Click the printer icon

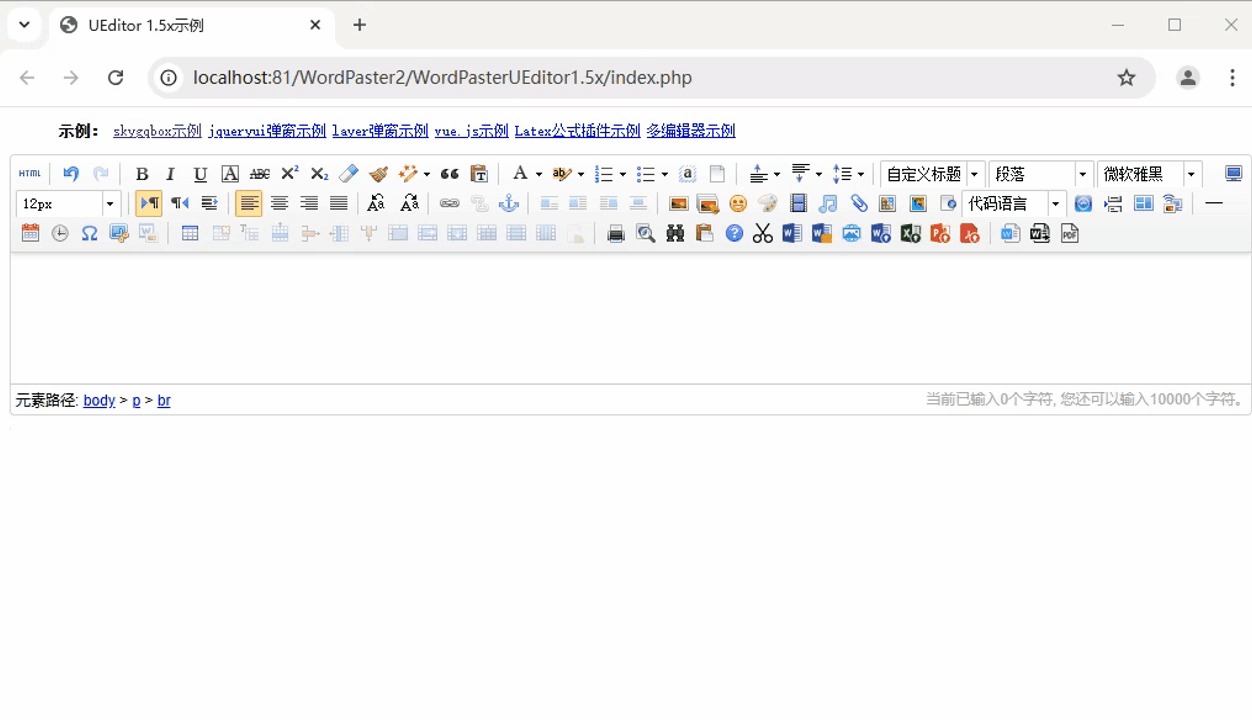click(616, 234)
